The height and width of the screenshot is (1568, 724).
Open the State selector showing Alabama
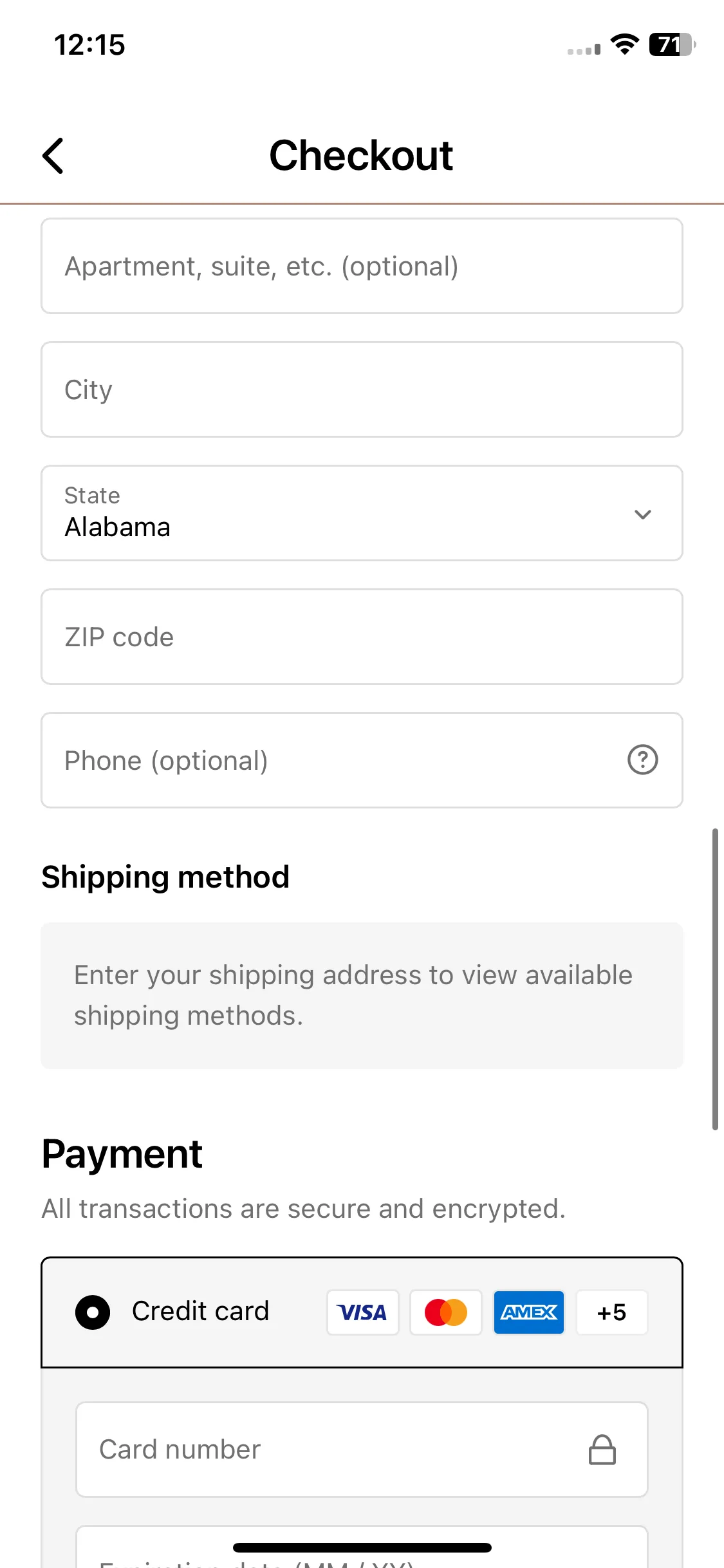coord(362,513)
